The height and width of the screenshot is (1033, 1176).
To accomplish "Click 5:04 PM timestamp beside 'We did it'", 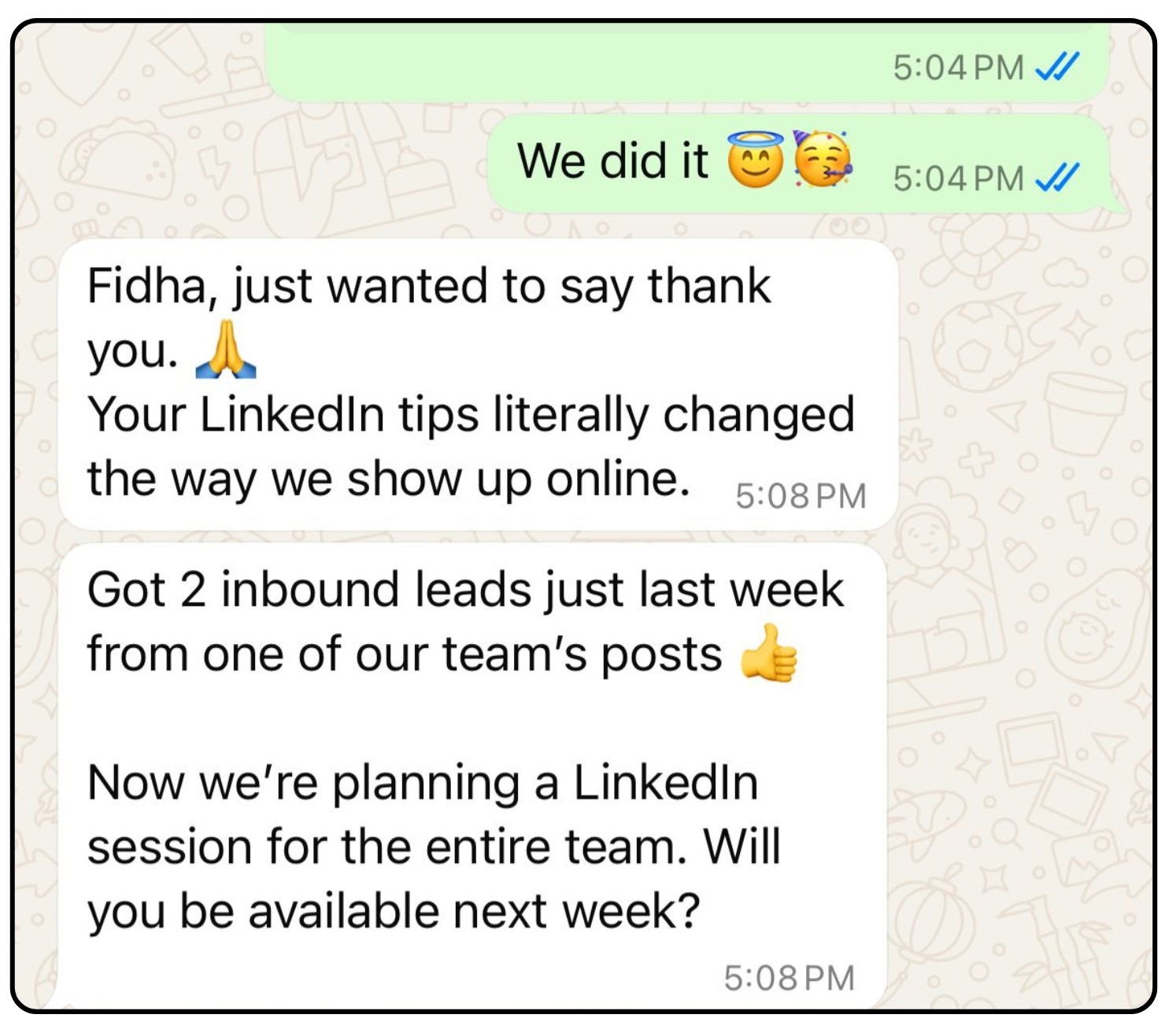I will 958,178.
